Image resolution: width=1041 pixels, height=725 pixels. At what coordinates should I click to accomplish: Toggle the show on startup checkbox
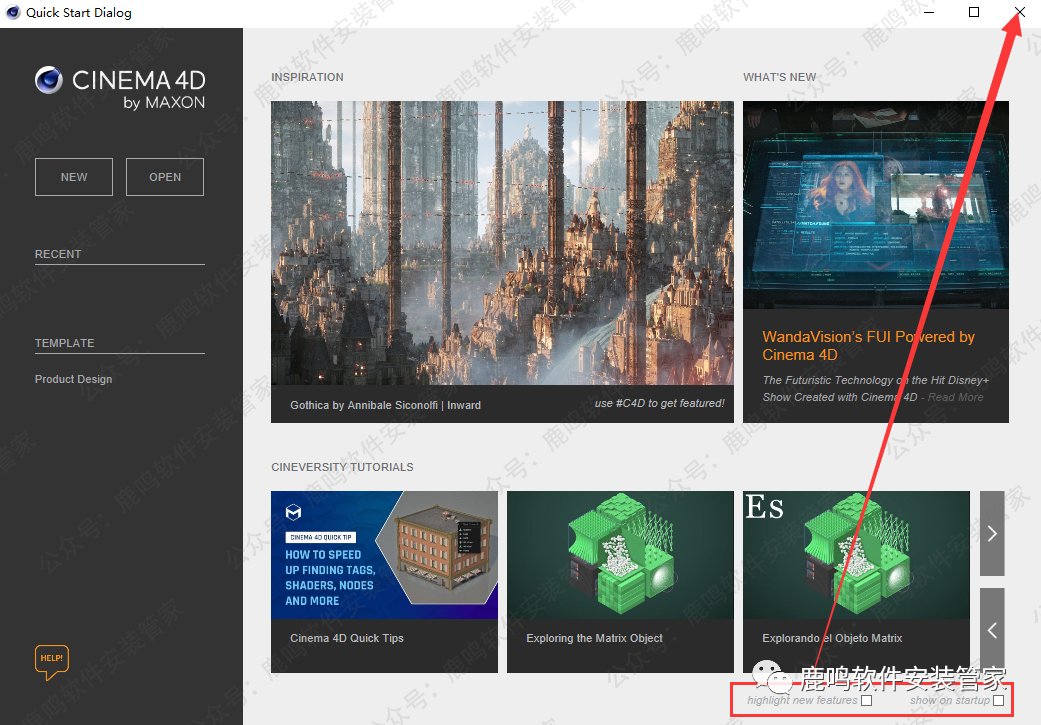pos(998,700)
